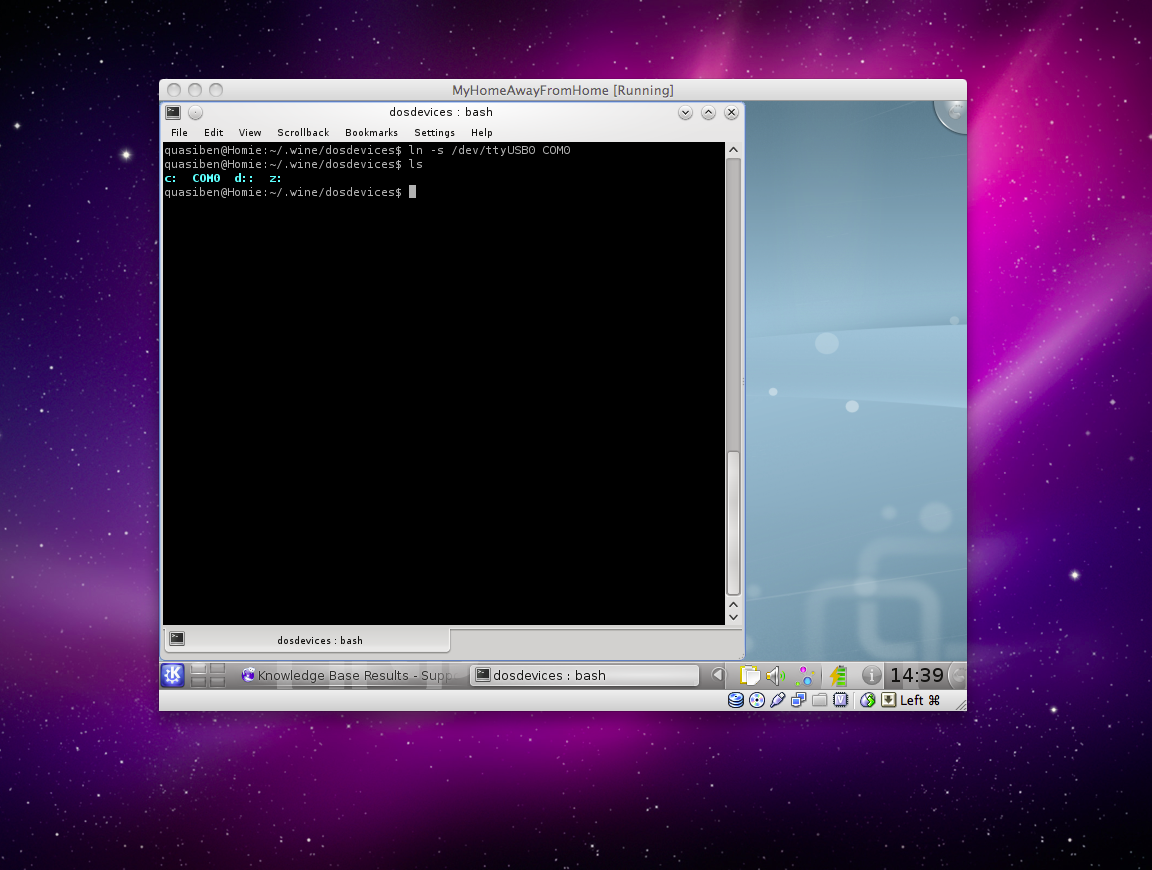Viewport: 1152px width, 870px height.
Task: Click dosdevices : bash taskbar entry
Action: click(584, 675)
